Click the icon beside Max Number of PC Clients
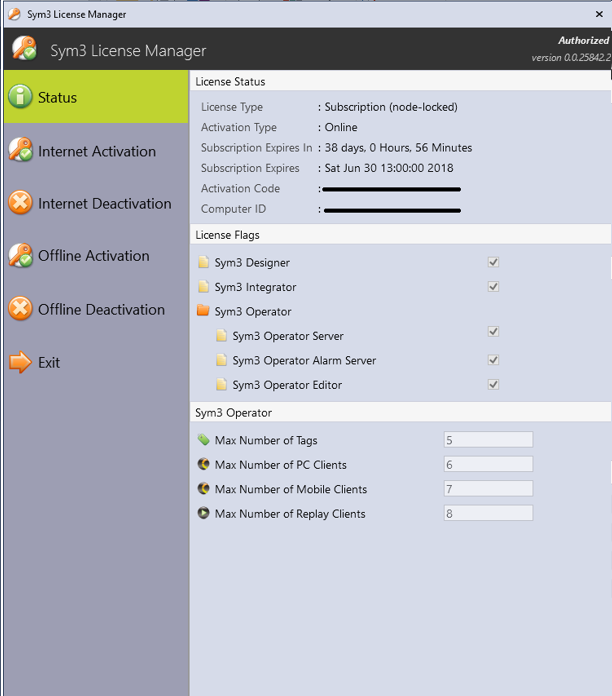The height and width of the screenshot is (696, 612). pyautogui.click(x=203, y=464)
